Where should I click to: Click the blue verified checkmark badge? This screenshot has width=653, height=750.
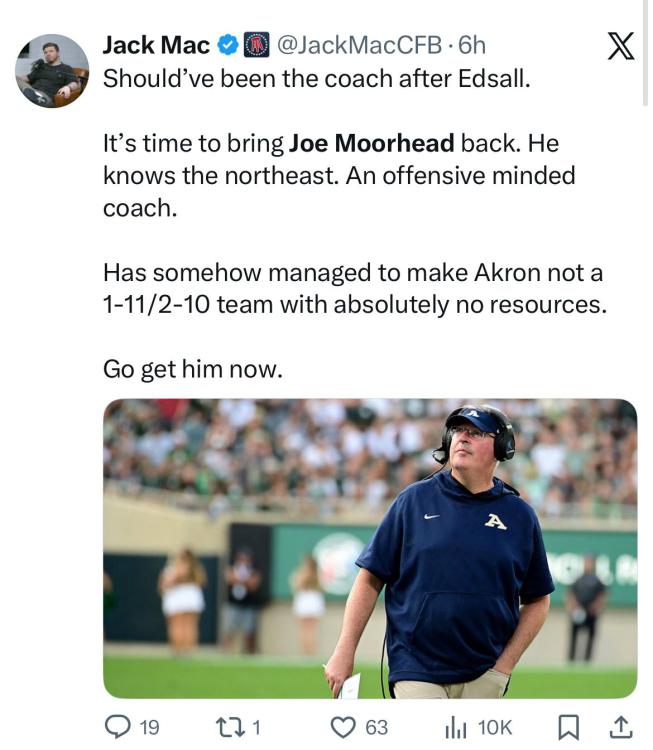pos(229,45)
